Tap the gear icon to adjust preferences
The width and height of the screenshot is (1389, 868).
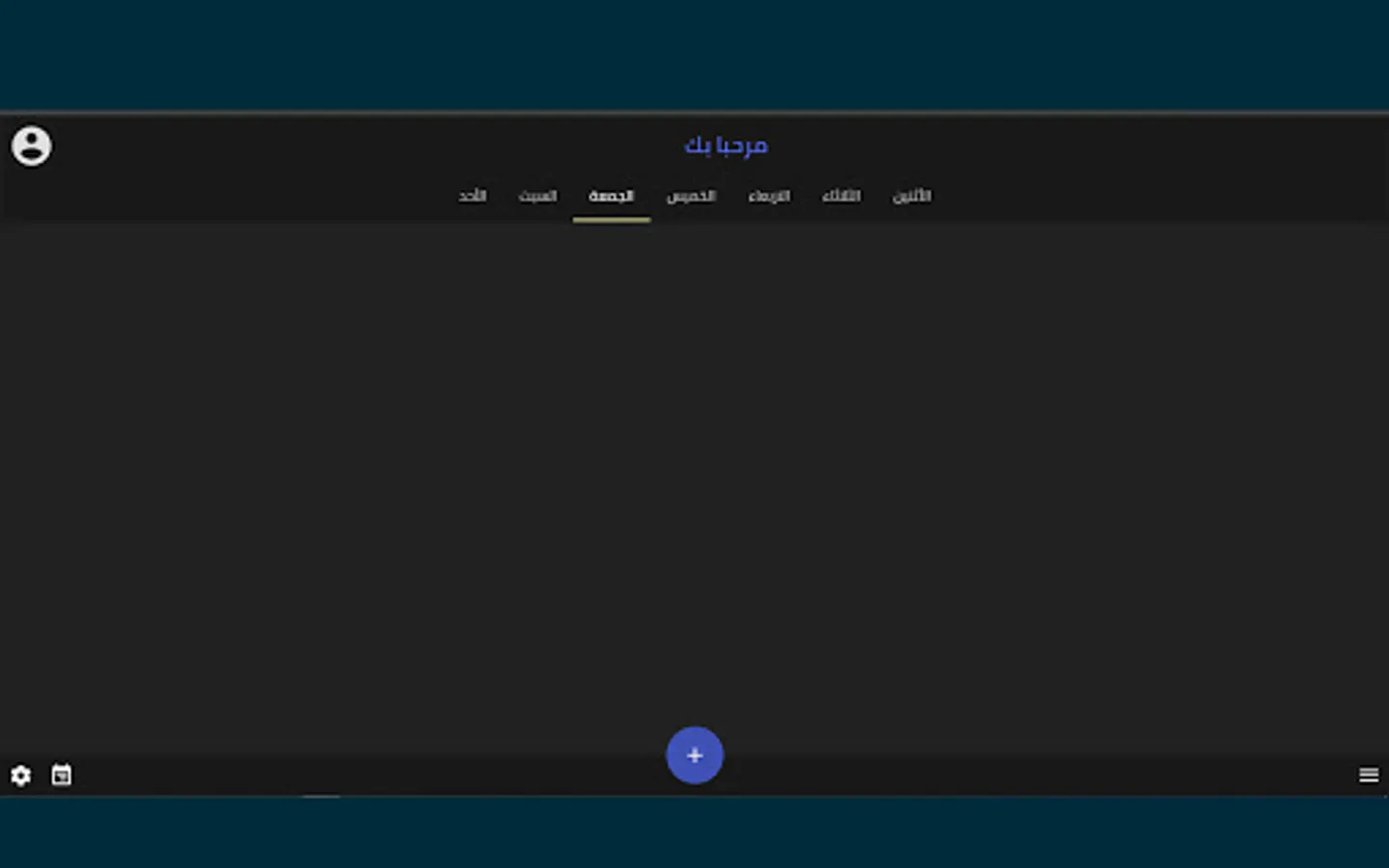coord(20,775)
